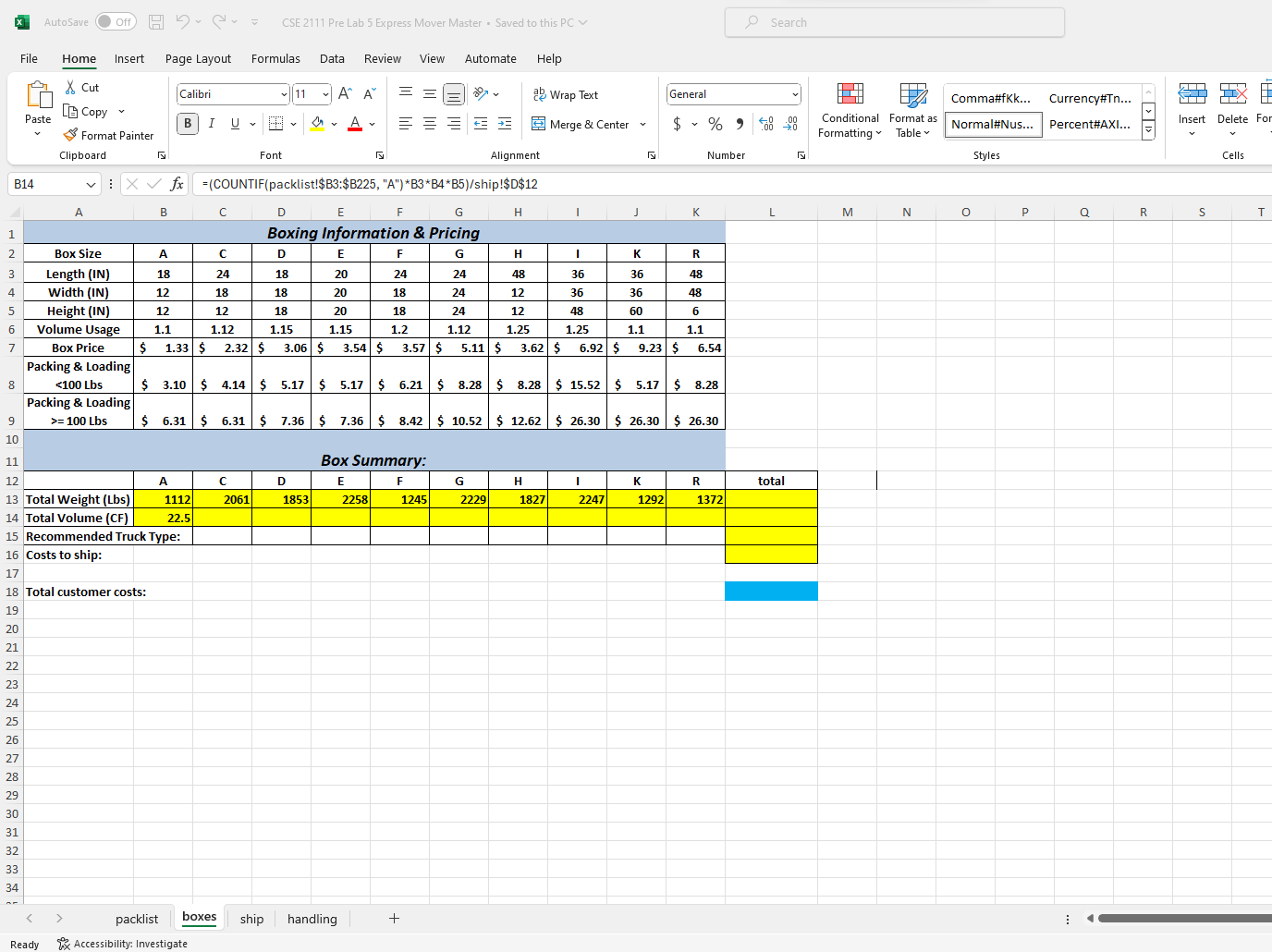Click the Save icon in title bar

(x=156, y=22)
